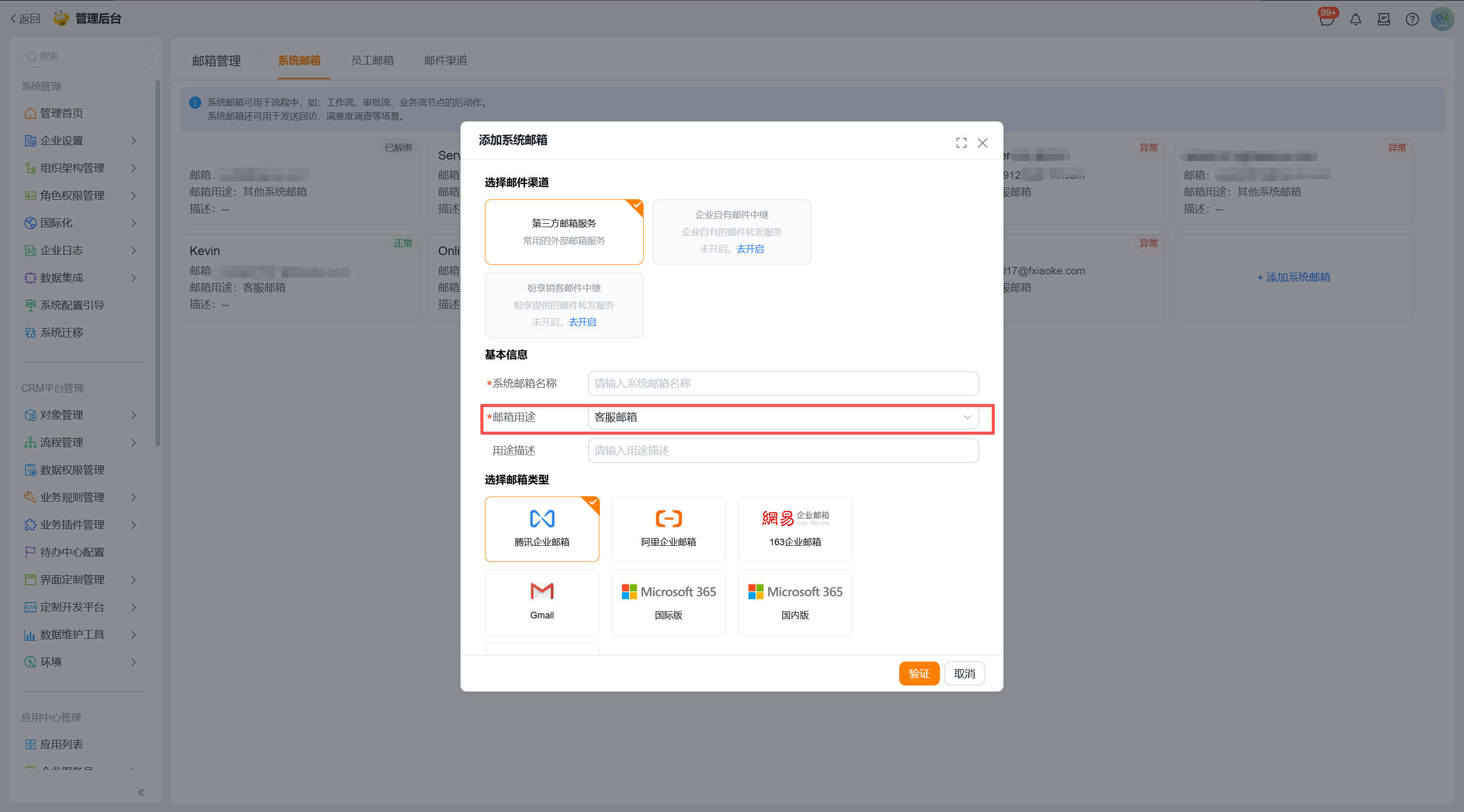Focus the 用途描述 input field

783,451
